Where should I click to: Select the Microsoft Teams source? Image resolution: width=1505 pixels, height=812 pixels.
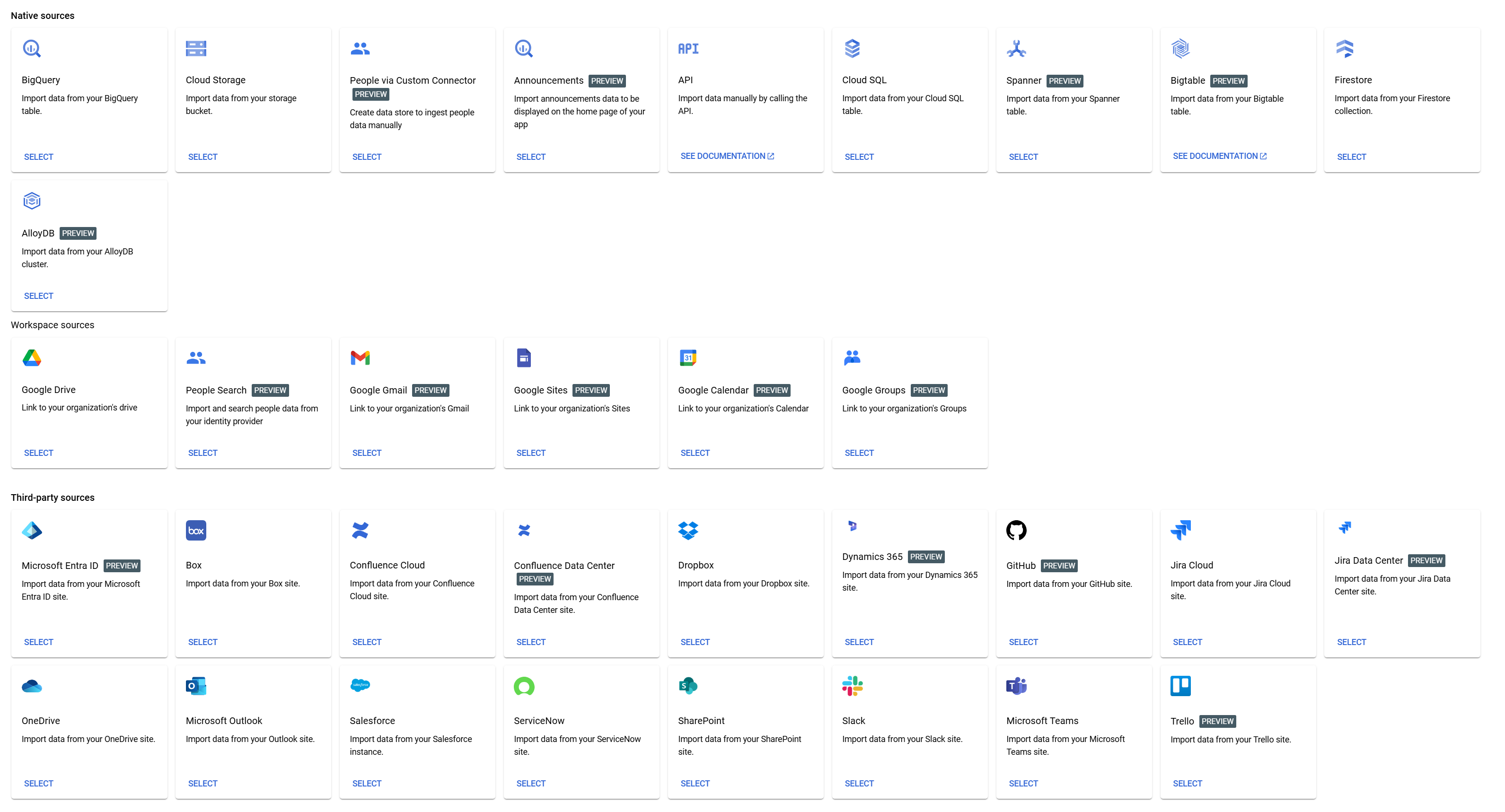click(1023, 783)
